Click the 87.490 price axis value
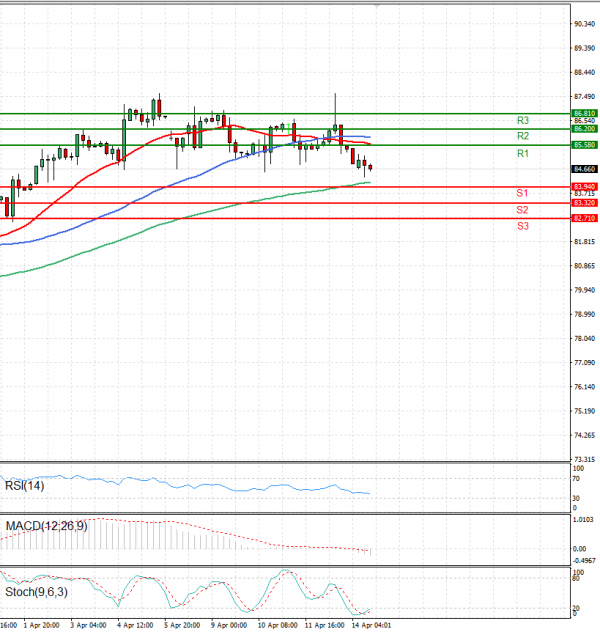This screenshot has height=632, width=600. [x=584, y=97]
